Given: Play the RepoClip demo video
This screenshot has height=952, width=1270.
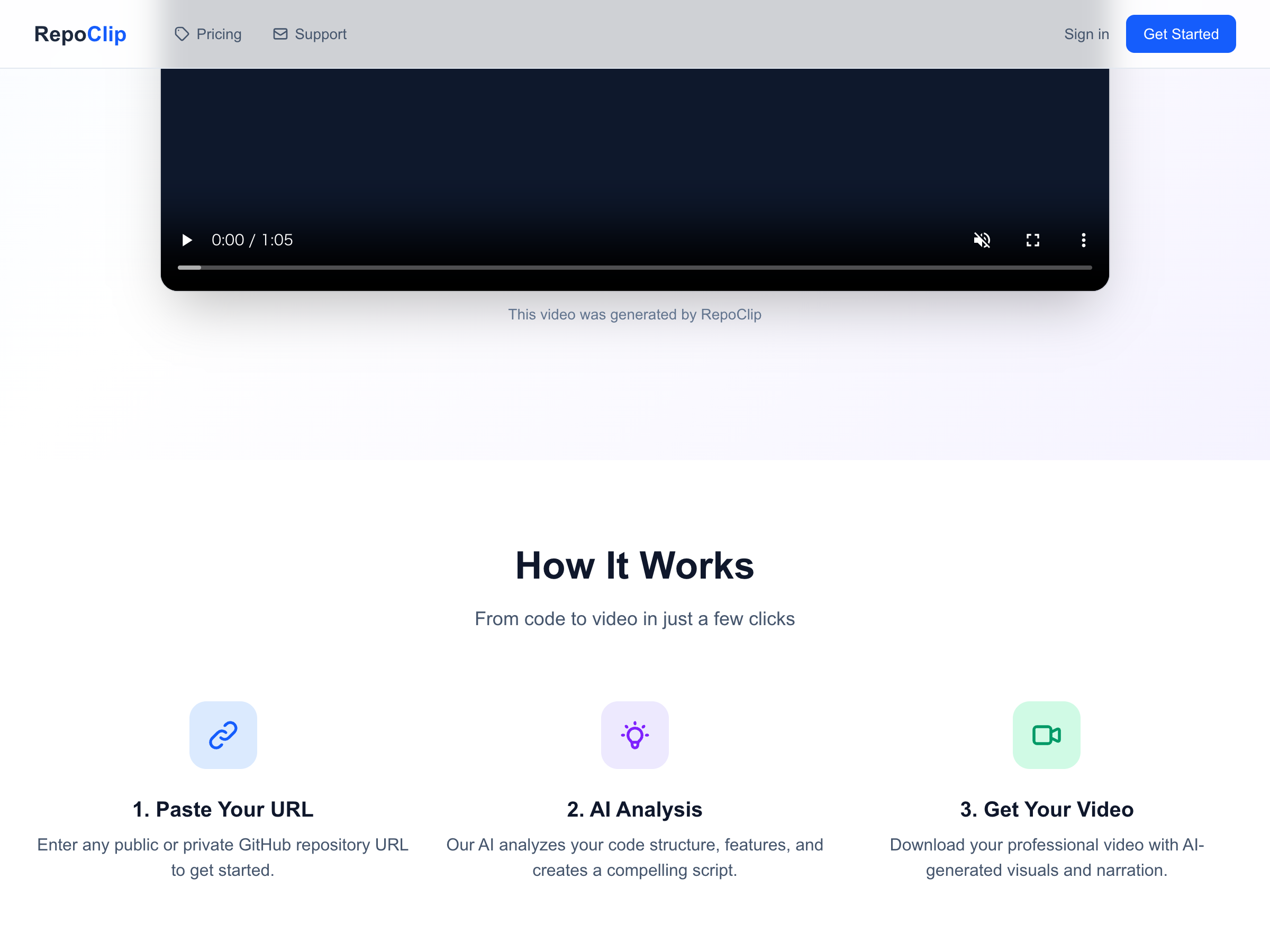Looking at the screenshot, I should tap(187, 240).
